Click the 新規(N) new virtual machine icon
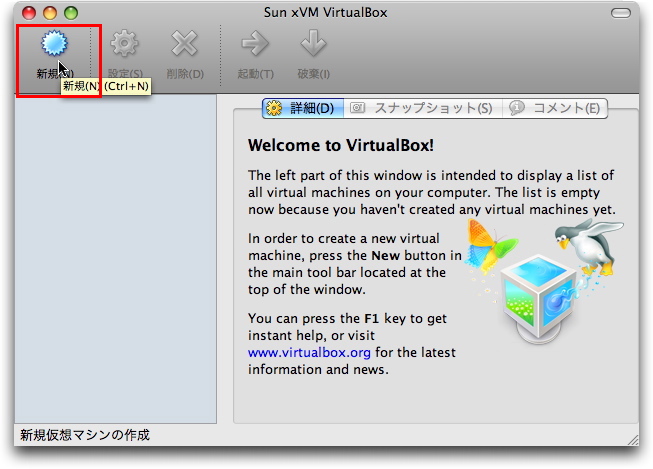 (x=54, y=43)
